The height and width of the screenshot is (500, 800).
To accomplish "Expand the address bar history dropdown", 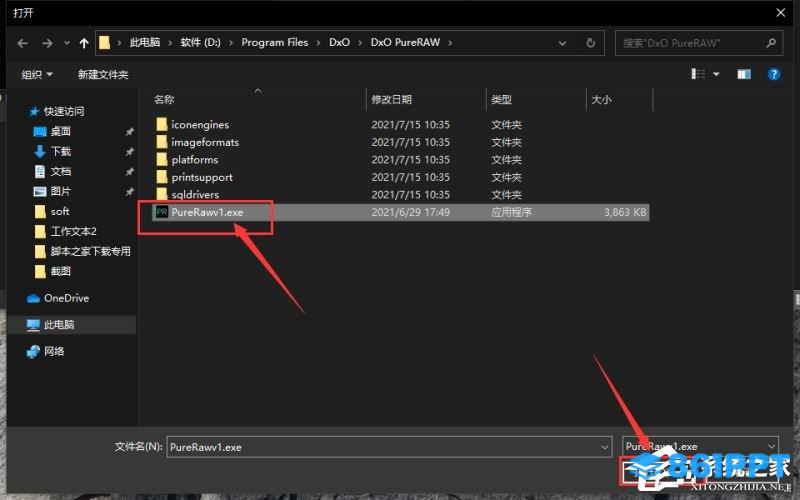I will tap(562, 43).
